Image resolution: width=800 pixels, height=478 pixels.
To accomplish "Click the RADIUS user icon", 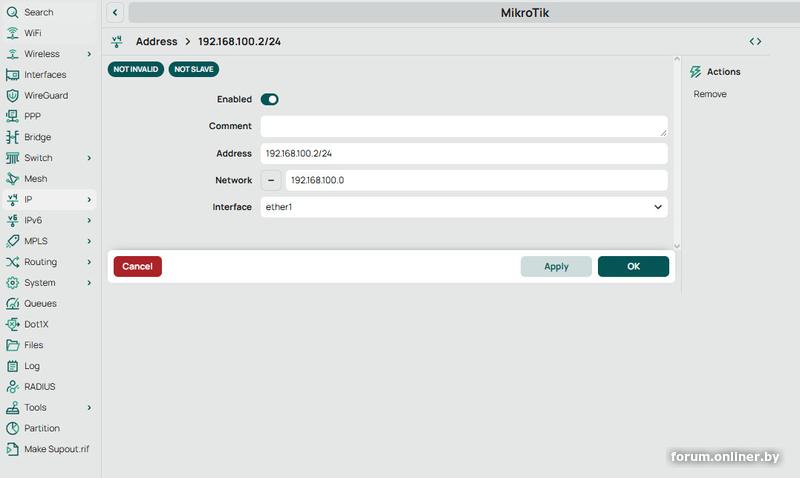I will tap(12, 387).
